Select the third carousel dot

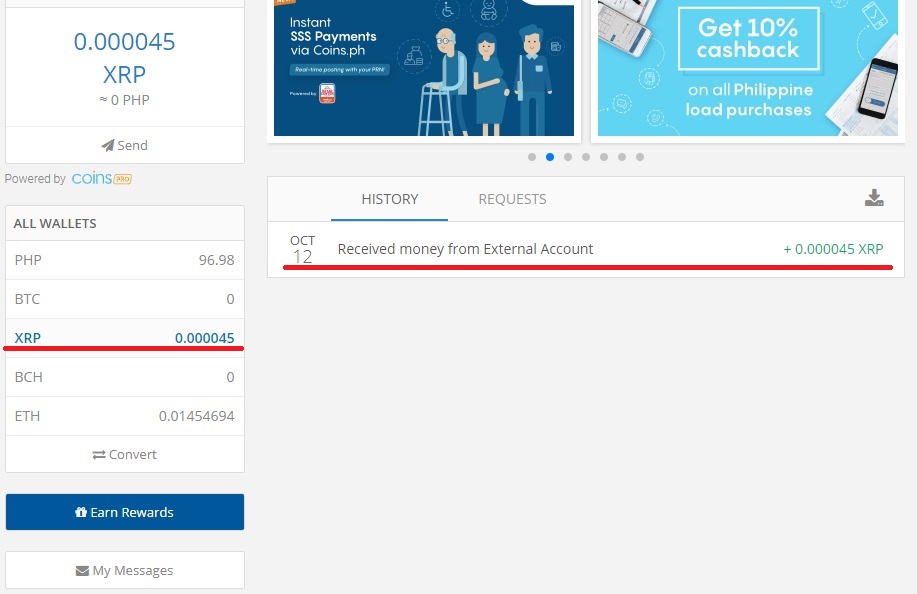(568, 157)
